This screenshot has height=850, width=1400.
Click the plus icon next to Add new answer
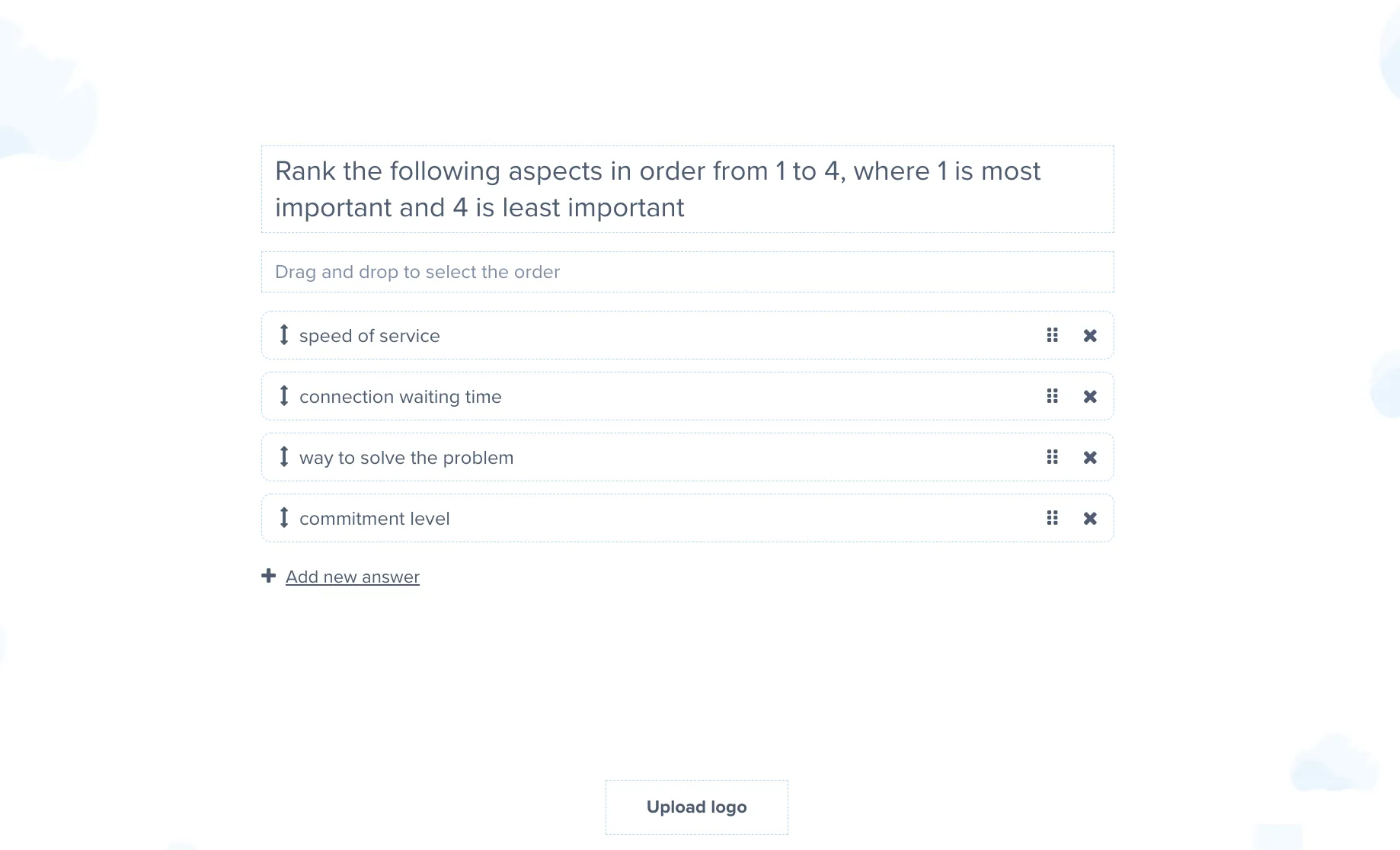[268, 576]
